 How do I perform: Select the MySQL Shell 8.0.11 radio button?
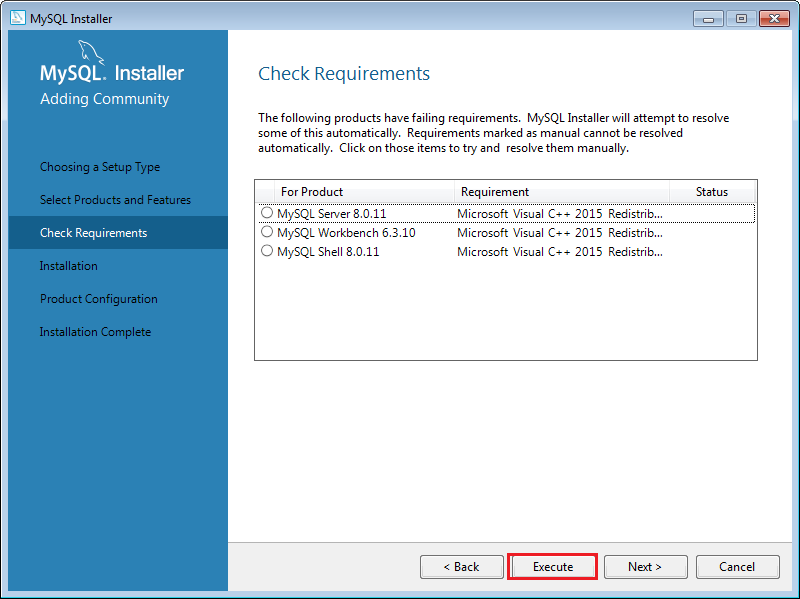pos(267,251)
